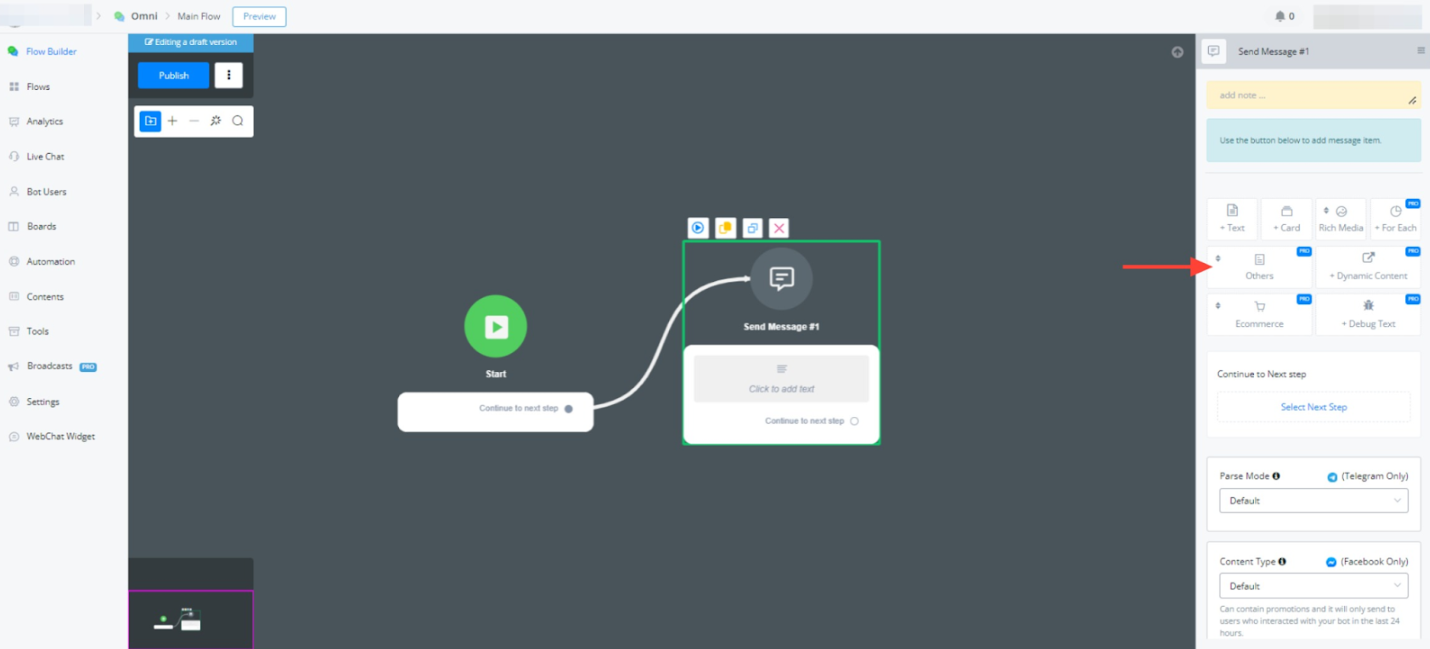The image size is (1430, 649).
Task: Add a Text message item
Action: point(1232,218)
